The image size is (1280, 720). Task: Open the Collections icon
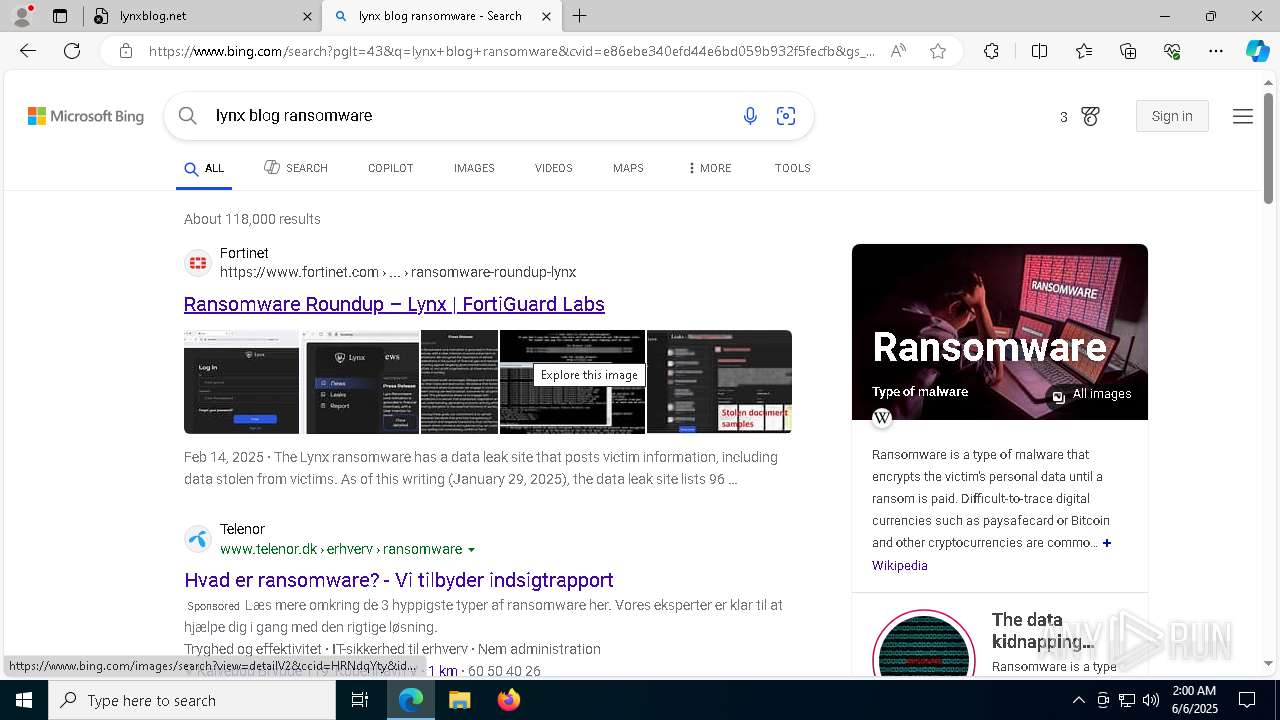point(1128,51)
